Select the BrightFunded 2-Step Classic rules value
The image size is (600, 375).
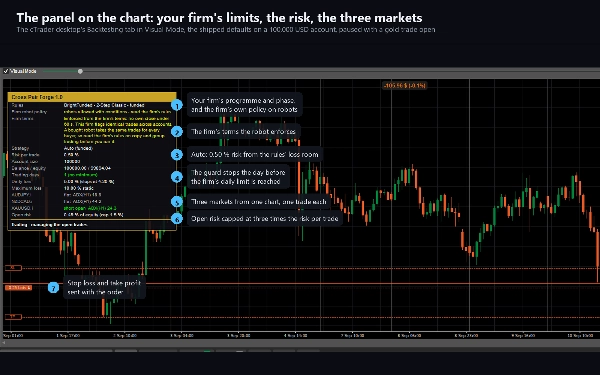click(x=104, y=105)
